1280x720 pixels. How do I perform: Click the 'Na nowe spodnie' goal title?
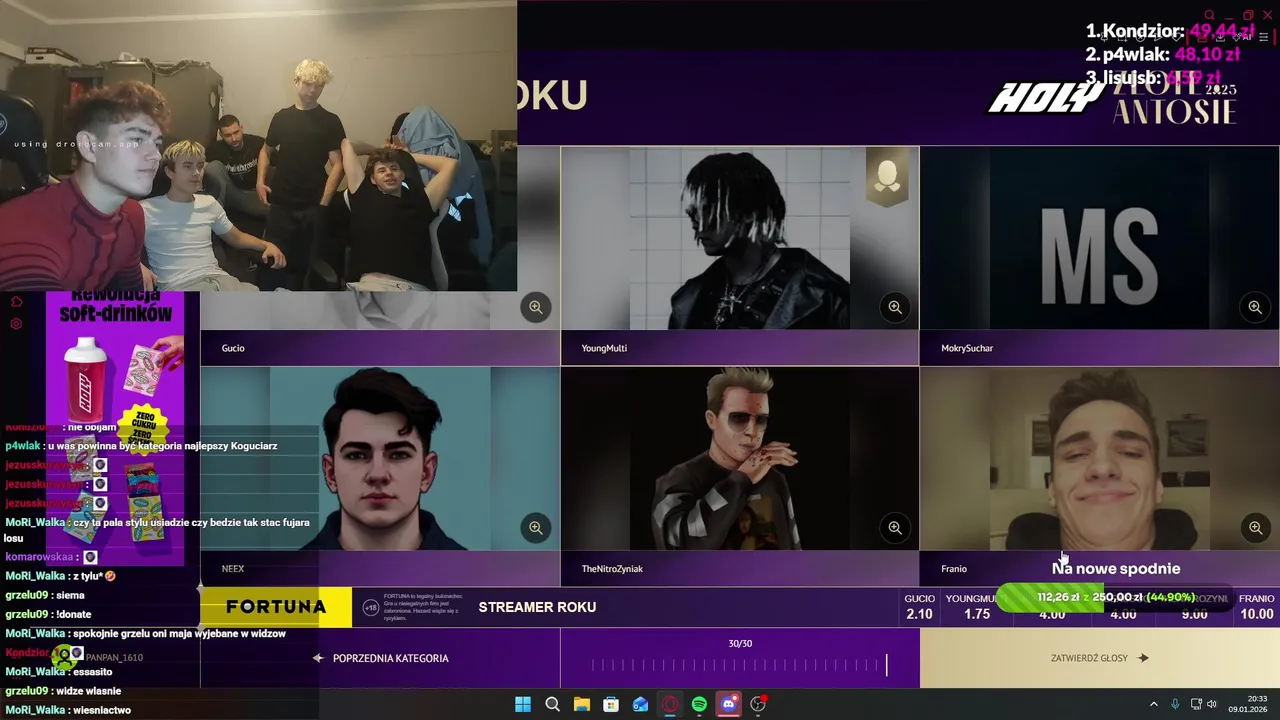(1116, 568)
